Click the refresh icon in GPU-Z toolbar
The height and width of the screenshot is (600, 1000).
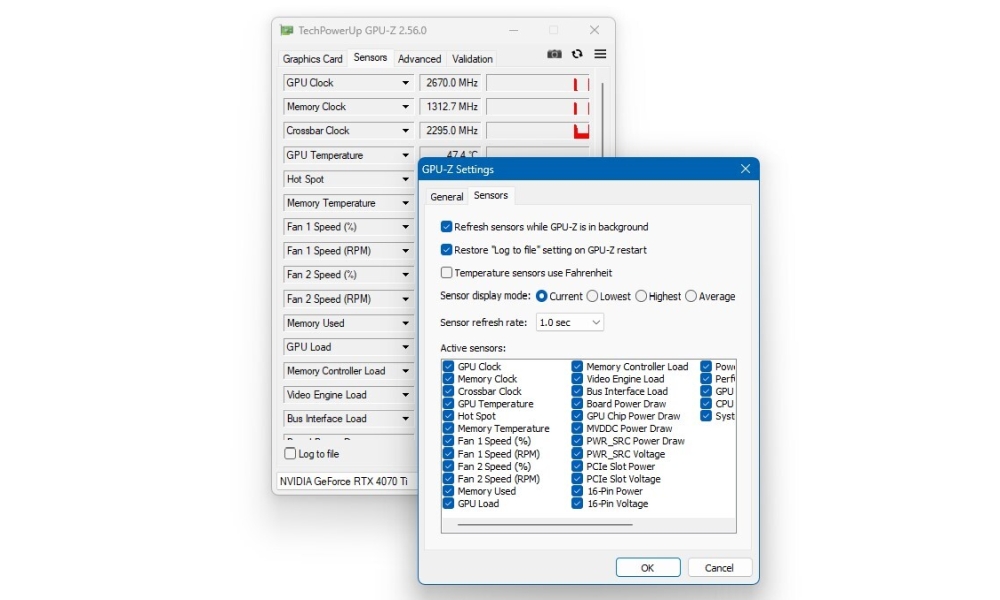(x=577, y=54)
